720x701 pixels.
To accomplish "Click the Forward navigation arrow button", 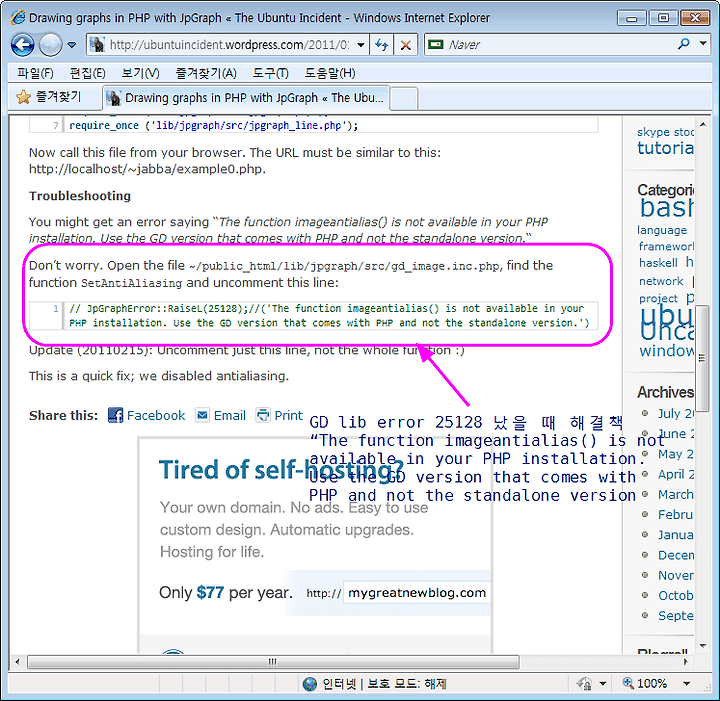I will tap(50, 45).
